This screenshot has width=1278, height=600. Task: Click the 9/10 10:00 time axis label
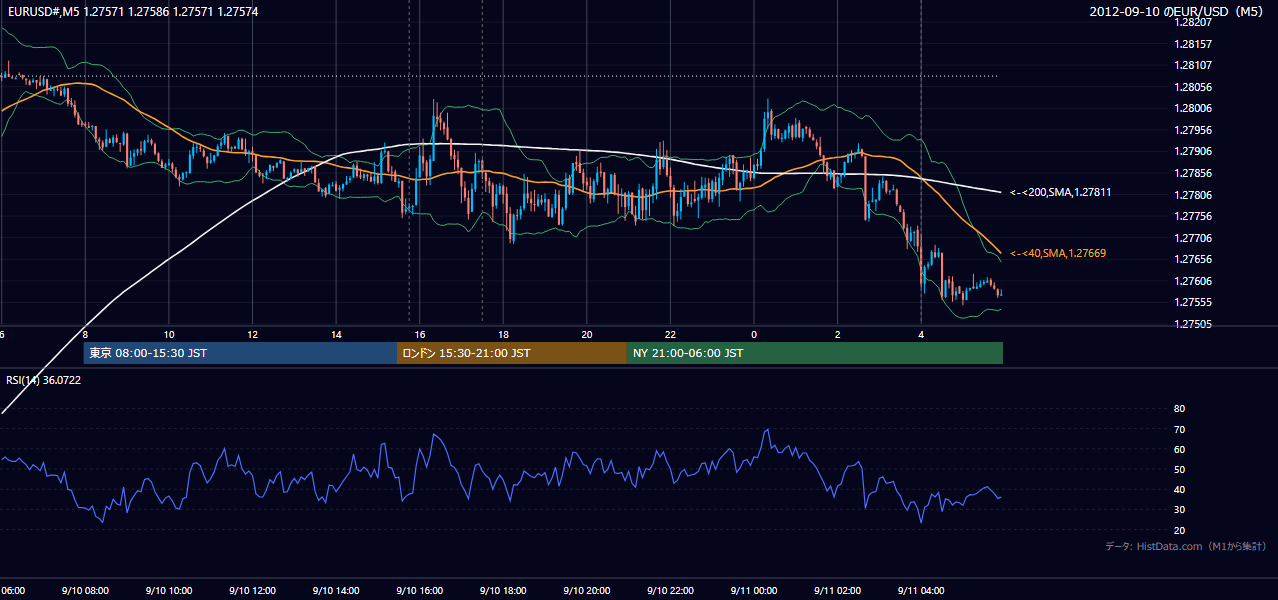[168, 590]
